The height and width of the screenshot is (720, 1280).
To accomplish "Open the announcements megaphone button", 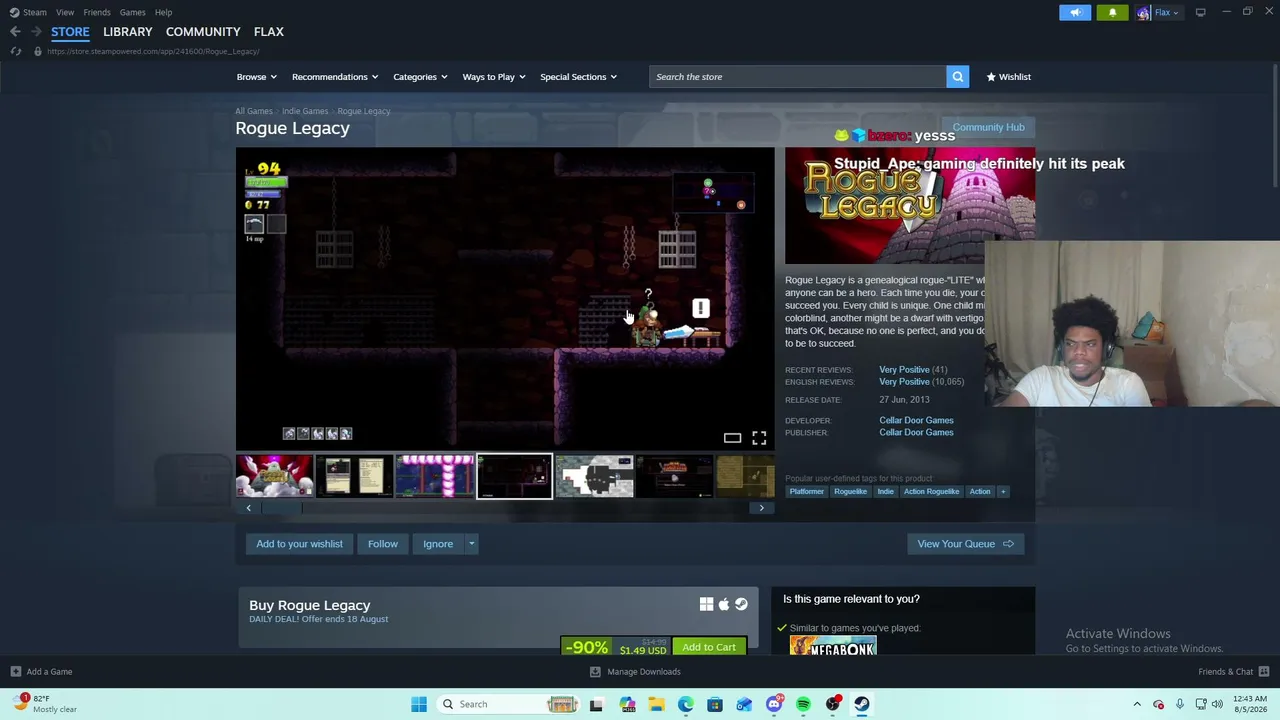I will [1075, 12].
